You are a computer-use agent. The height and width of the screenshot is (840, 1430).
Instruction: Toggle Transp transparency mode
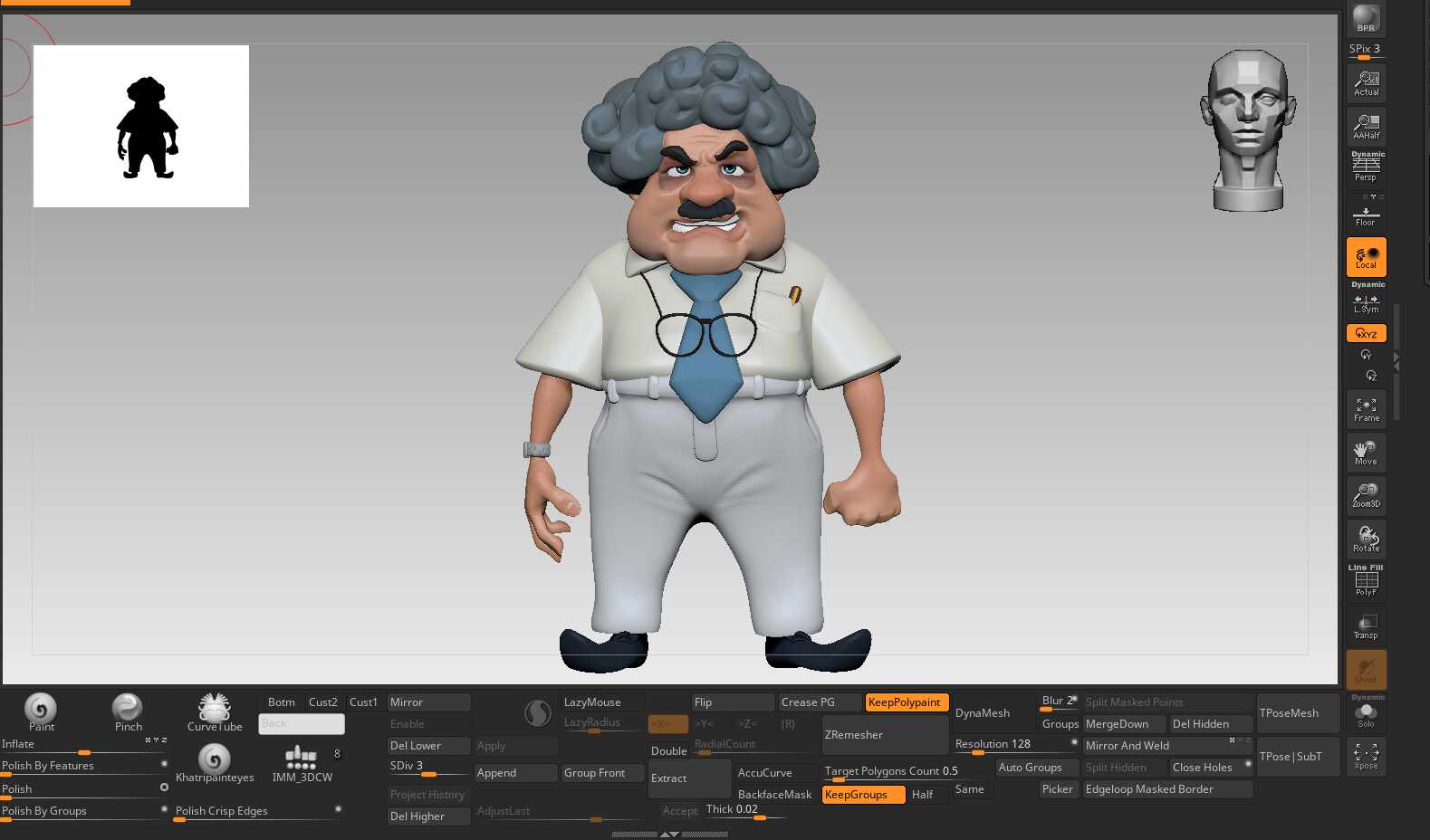pos(1366,626)
